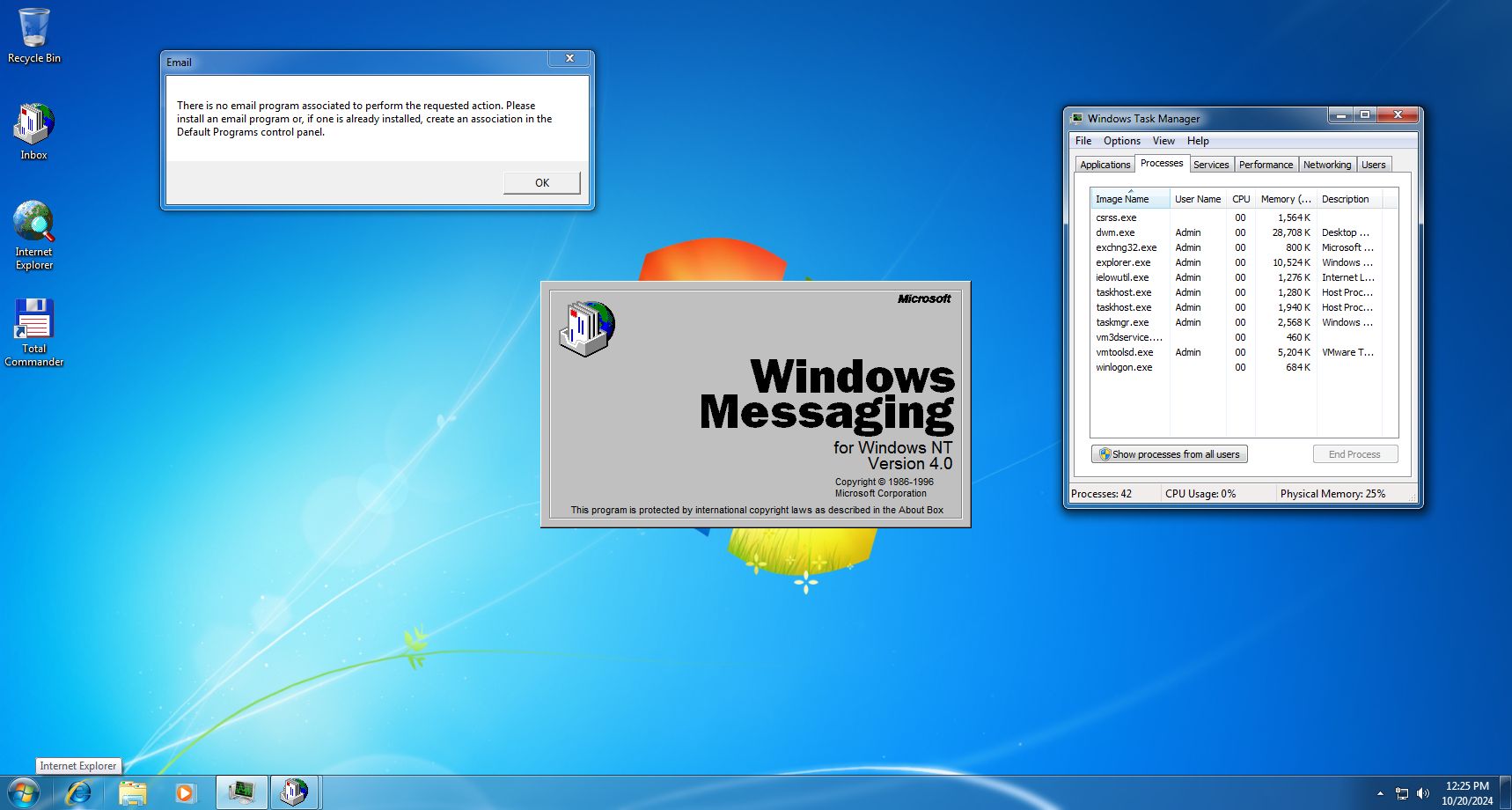Image resolution: width=1512 pixels, height=810 pixels.
Task: Click the Task Manager title bar icon
Action: pos(1077,118)
